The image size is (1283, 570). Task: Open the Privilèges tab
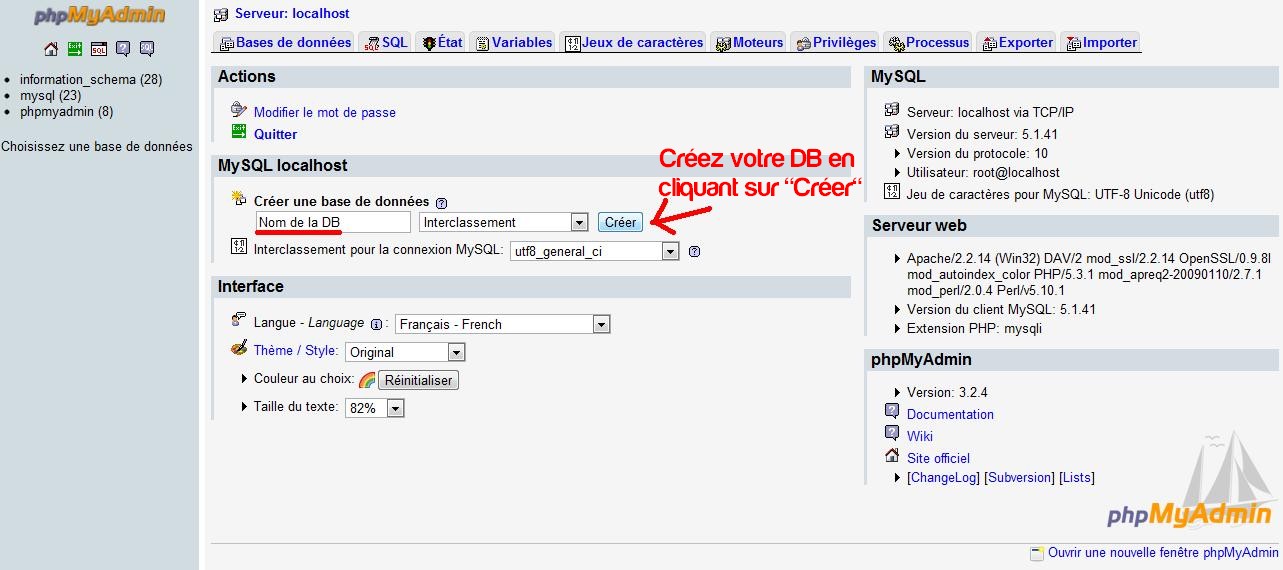(x=835, y=43)
